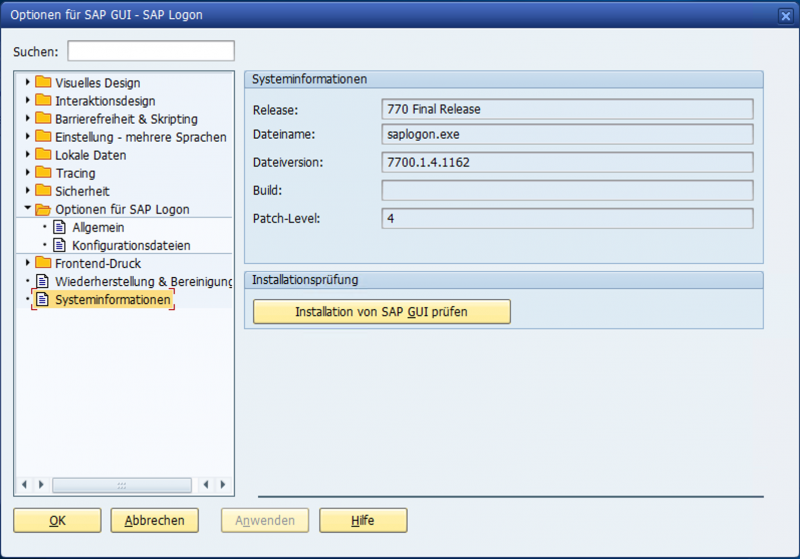Expand the Interaktionsdesign node
The height and width of the screenshot is (559, 800).
coord(28,100)
